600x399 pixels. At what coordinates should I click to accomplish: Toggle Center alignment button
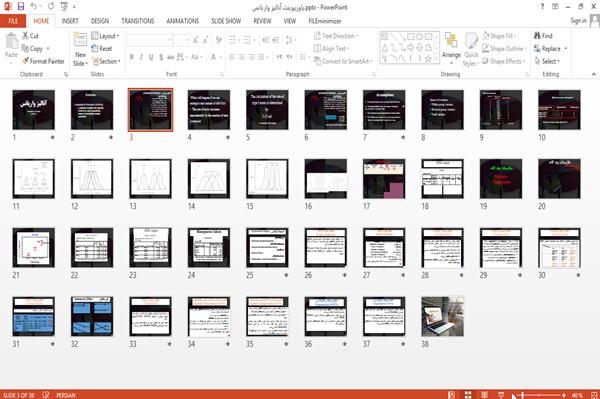[241, 57]
